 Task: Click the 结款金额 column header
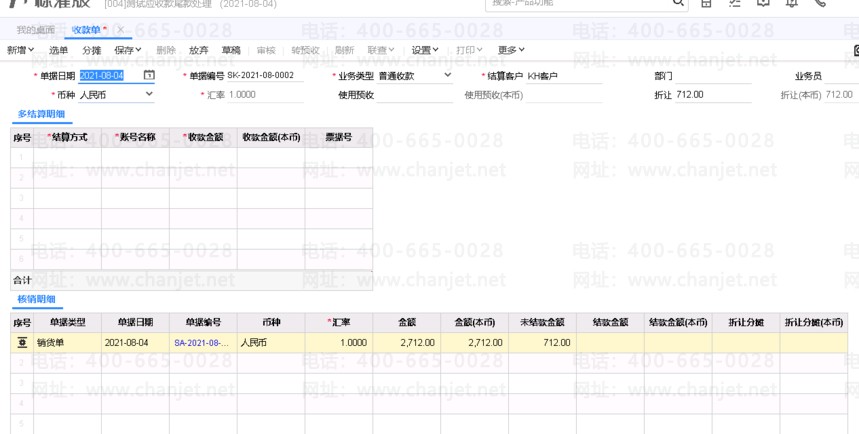click(x=610, y=322)
